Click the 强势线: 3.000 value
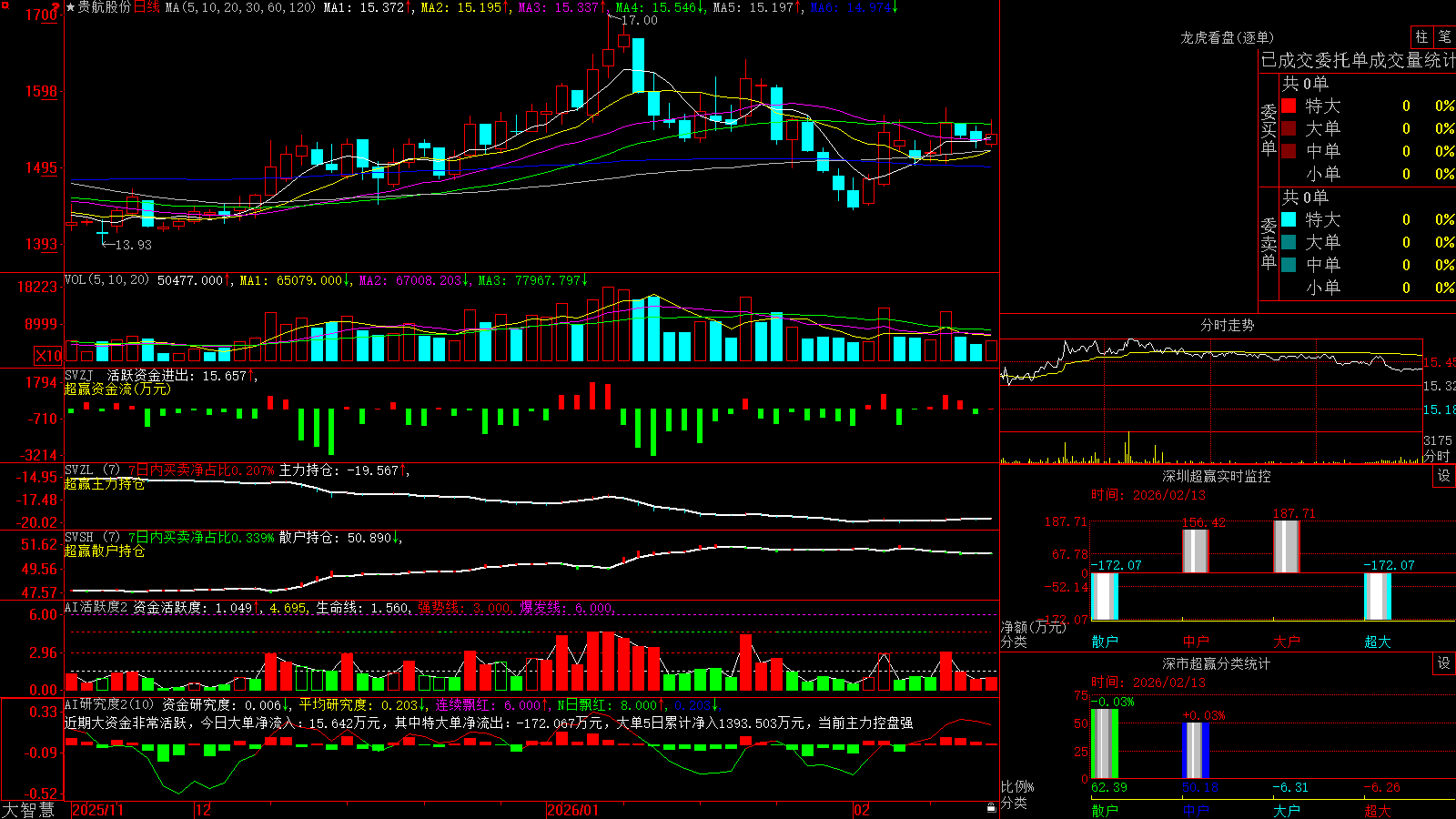 click(464, 608)
